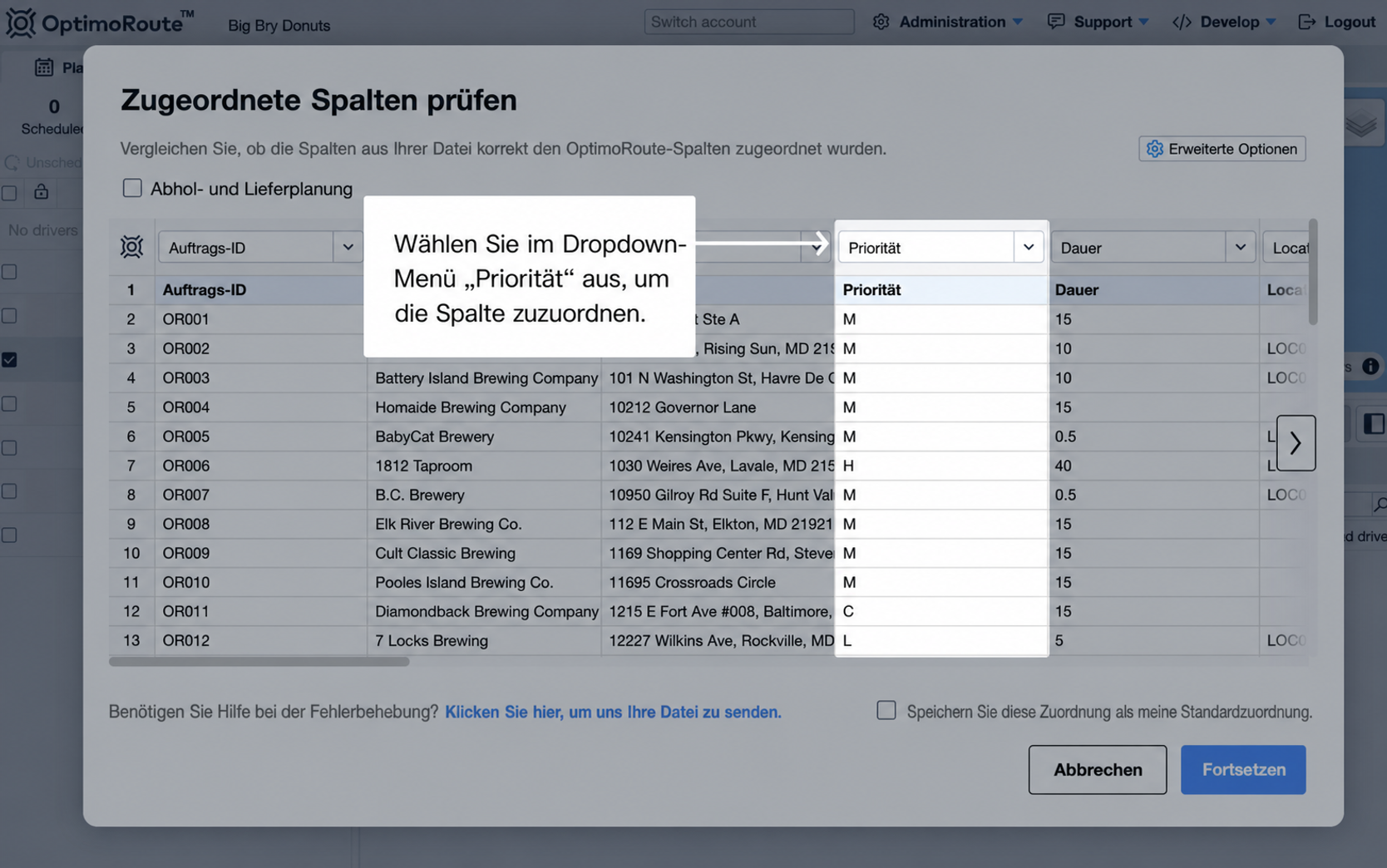
Task: Select the 112 E Main St, Elkton address cell
Action: click(718, 524)
